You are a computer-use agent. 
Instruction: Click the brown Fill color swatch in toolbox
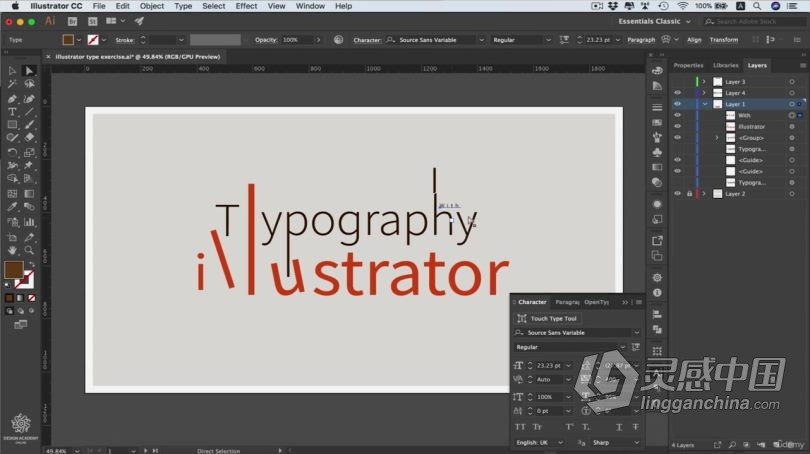click(x=13, y=270)
